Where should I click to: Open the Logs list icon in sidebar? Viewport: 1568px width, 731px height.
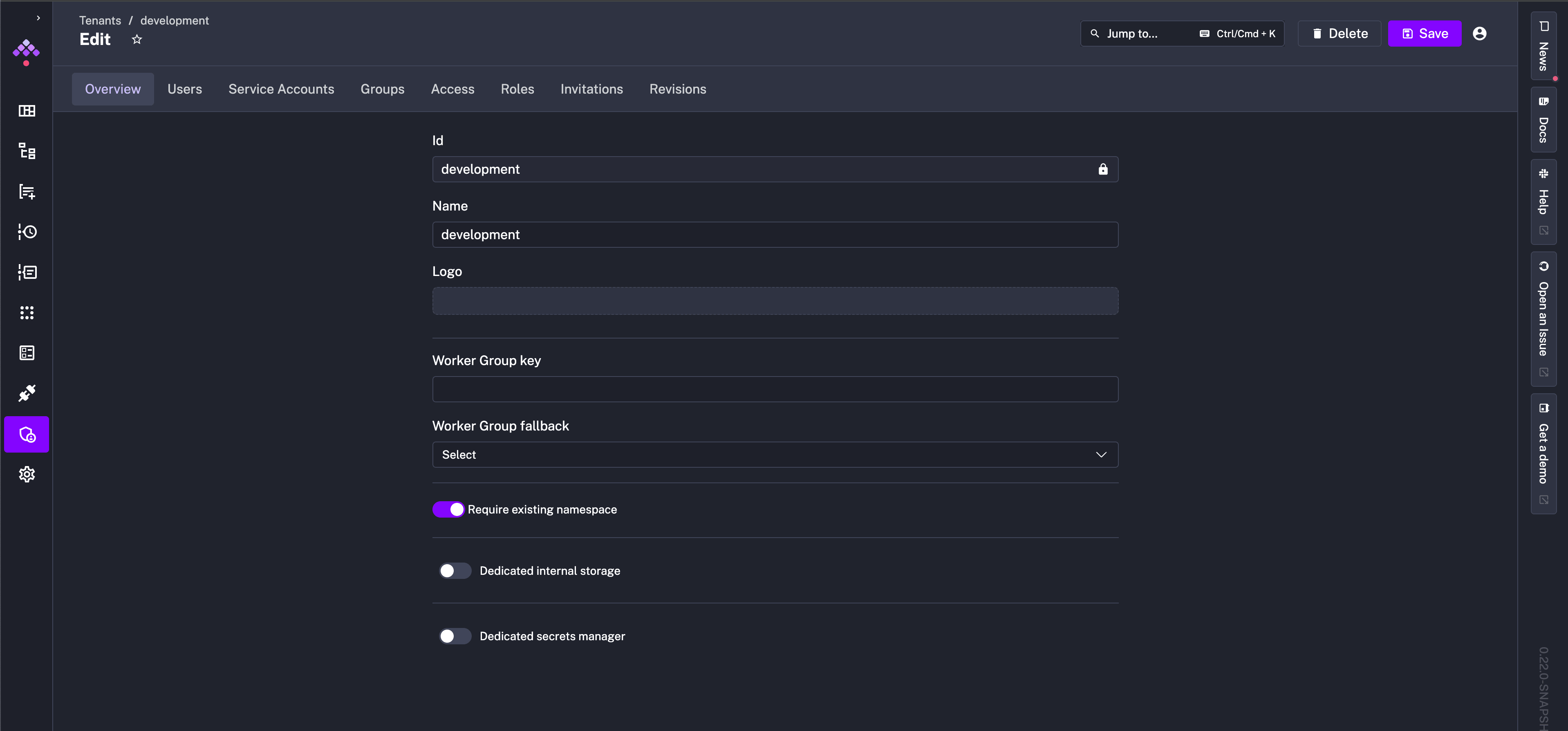[x=27, y=272]
